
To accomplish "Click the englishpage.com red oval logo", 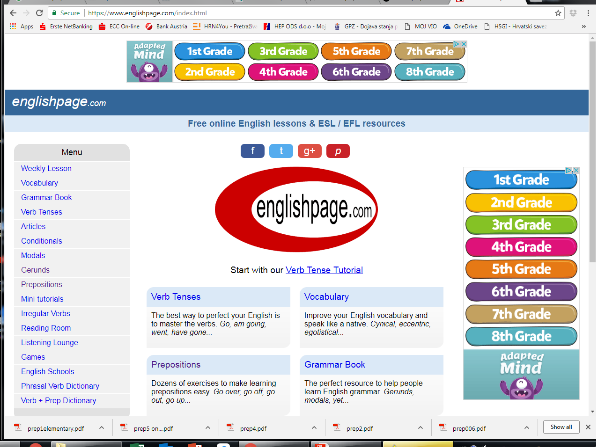I will click(296, 209).
